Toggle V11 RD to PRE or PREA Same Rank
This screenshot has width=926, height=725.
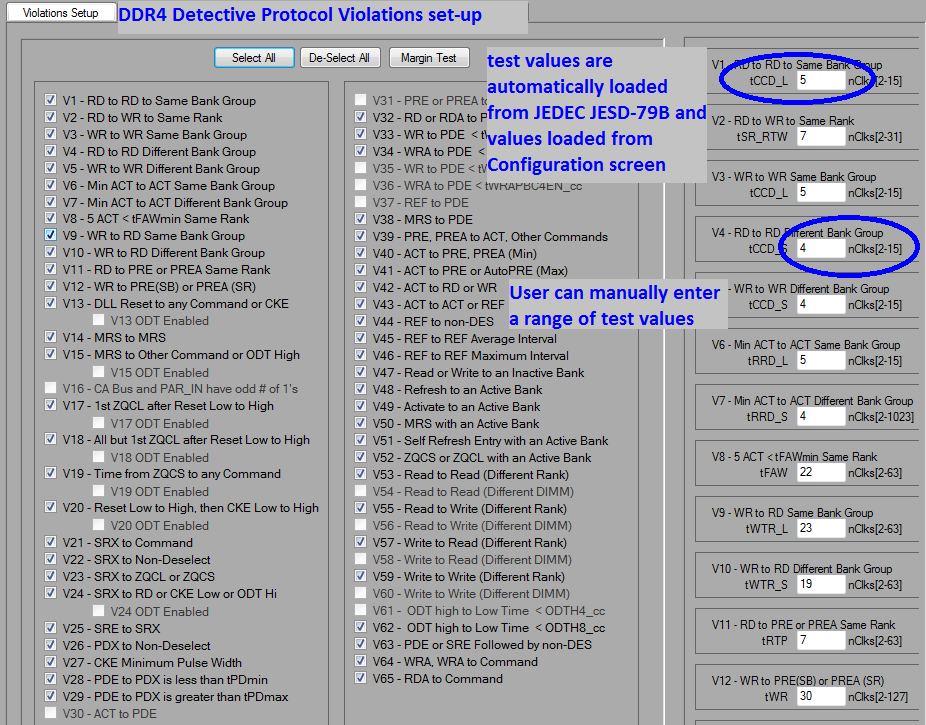(x=51, y=269)
